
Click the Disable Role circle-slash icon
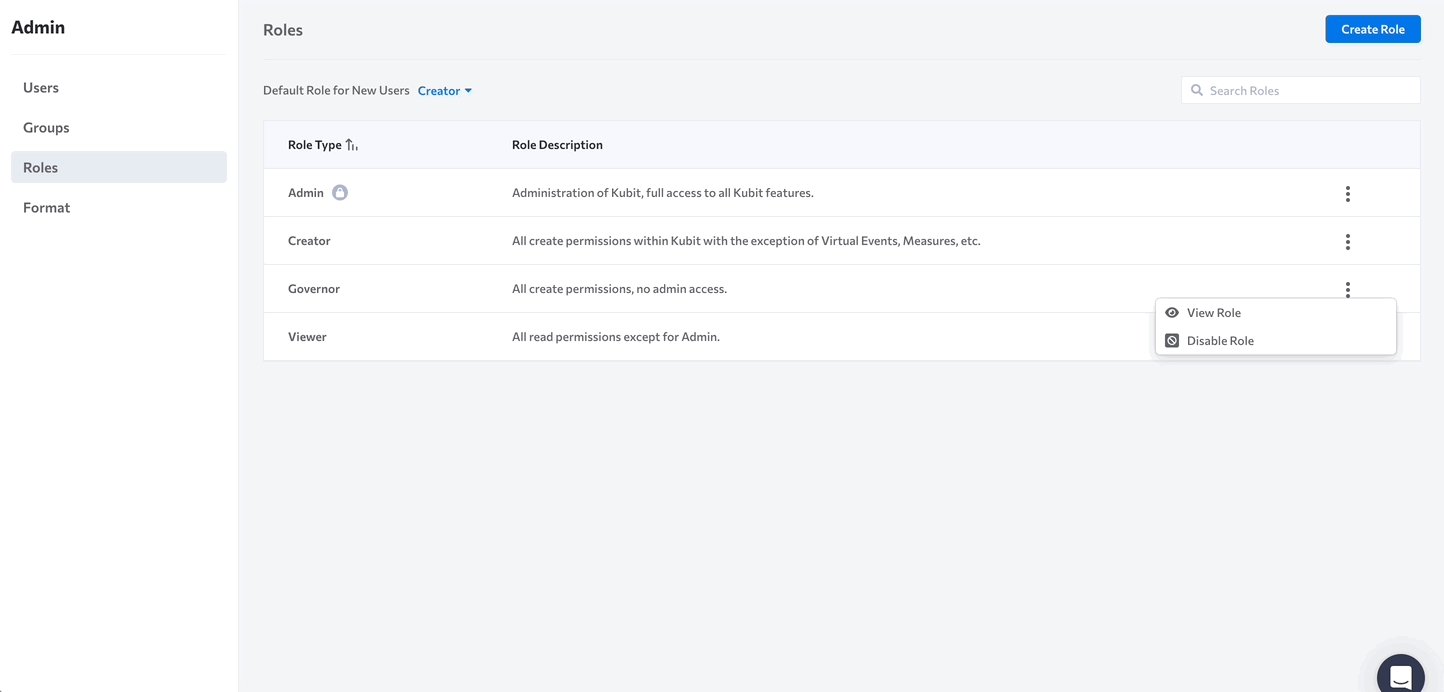coord(1172,341)
